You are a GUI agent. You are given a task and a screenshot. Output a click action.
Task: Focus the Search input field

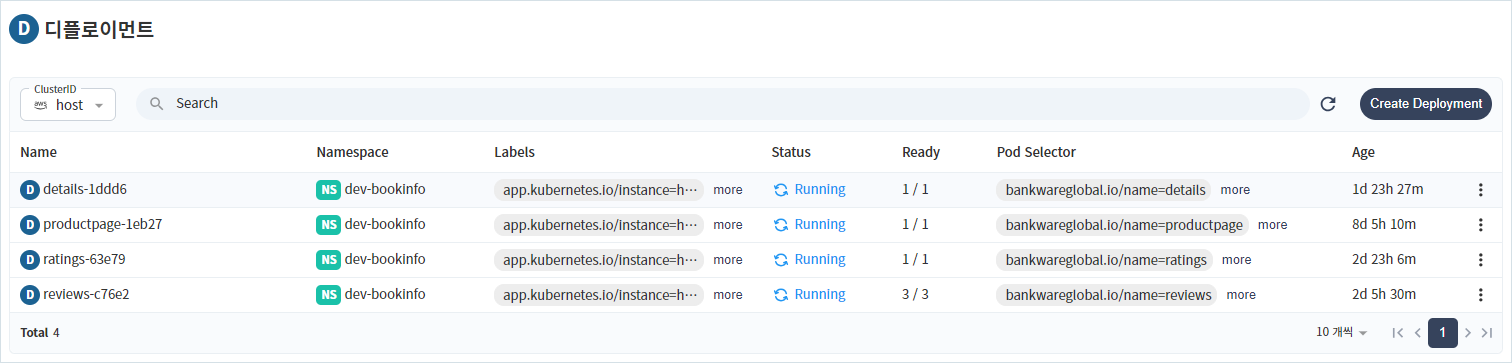[x=722, y=103]
